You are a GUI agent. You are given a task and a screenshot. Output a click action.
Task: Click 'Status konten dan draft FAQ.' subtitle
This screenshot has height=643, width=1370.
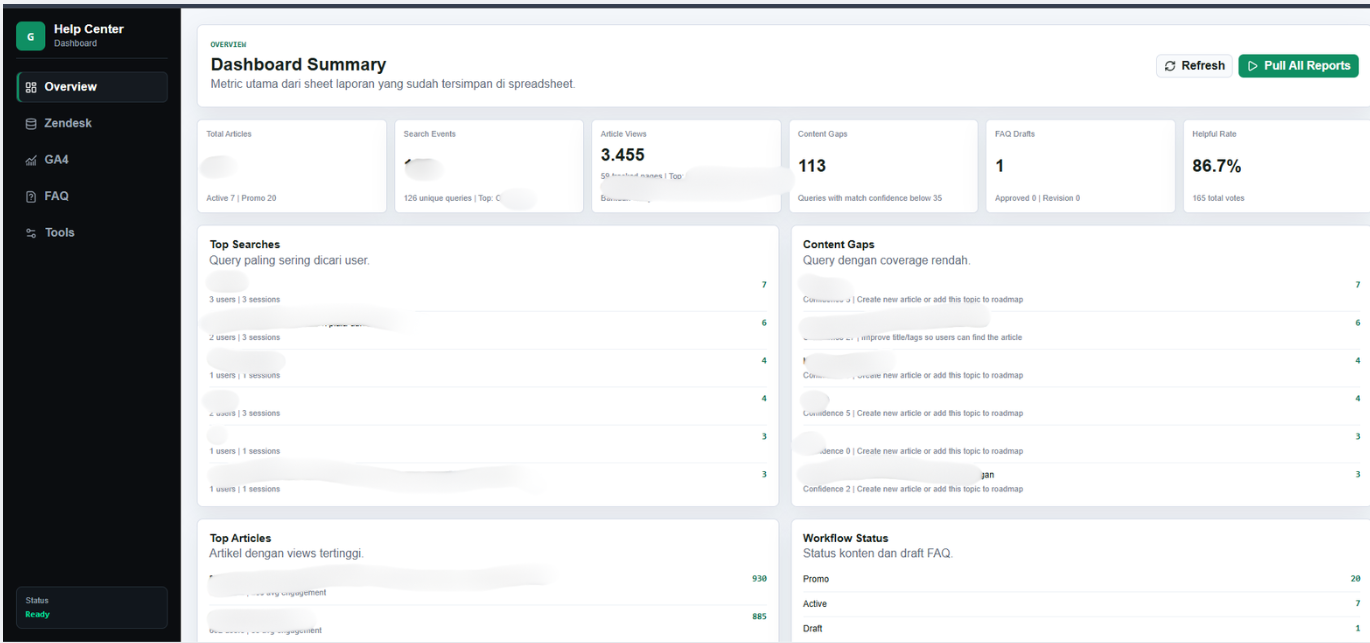coord(878,554)
